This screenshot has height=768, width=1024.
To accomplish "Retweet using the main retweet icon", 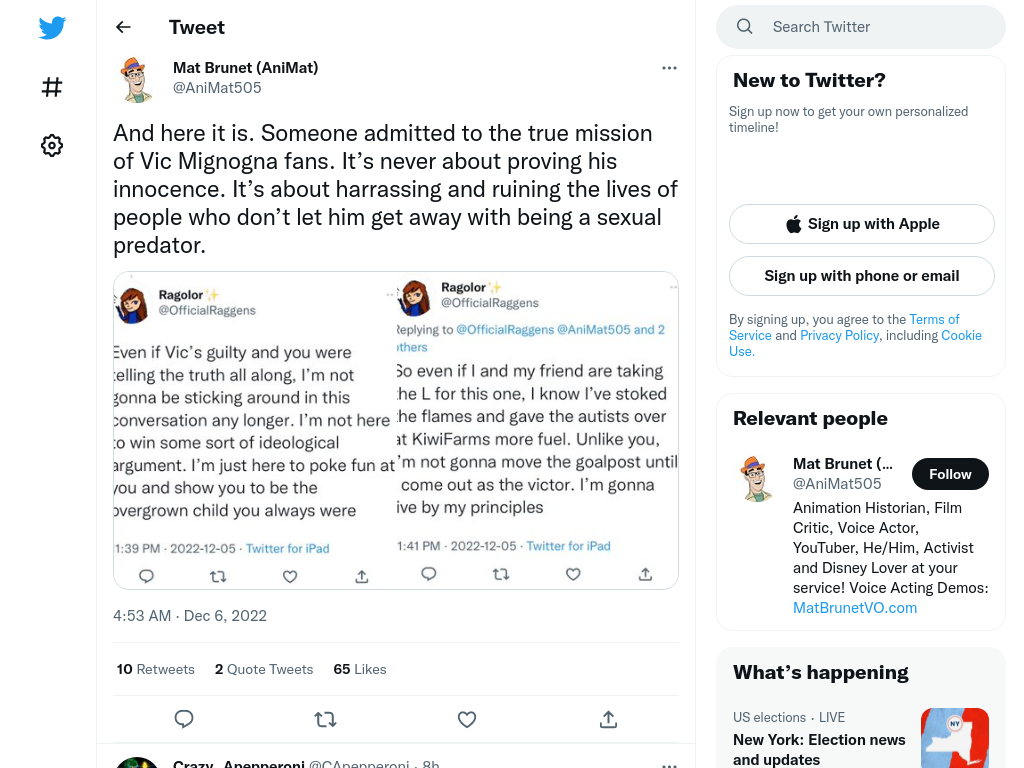I will click(325, 719).
